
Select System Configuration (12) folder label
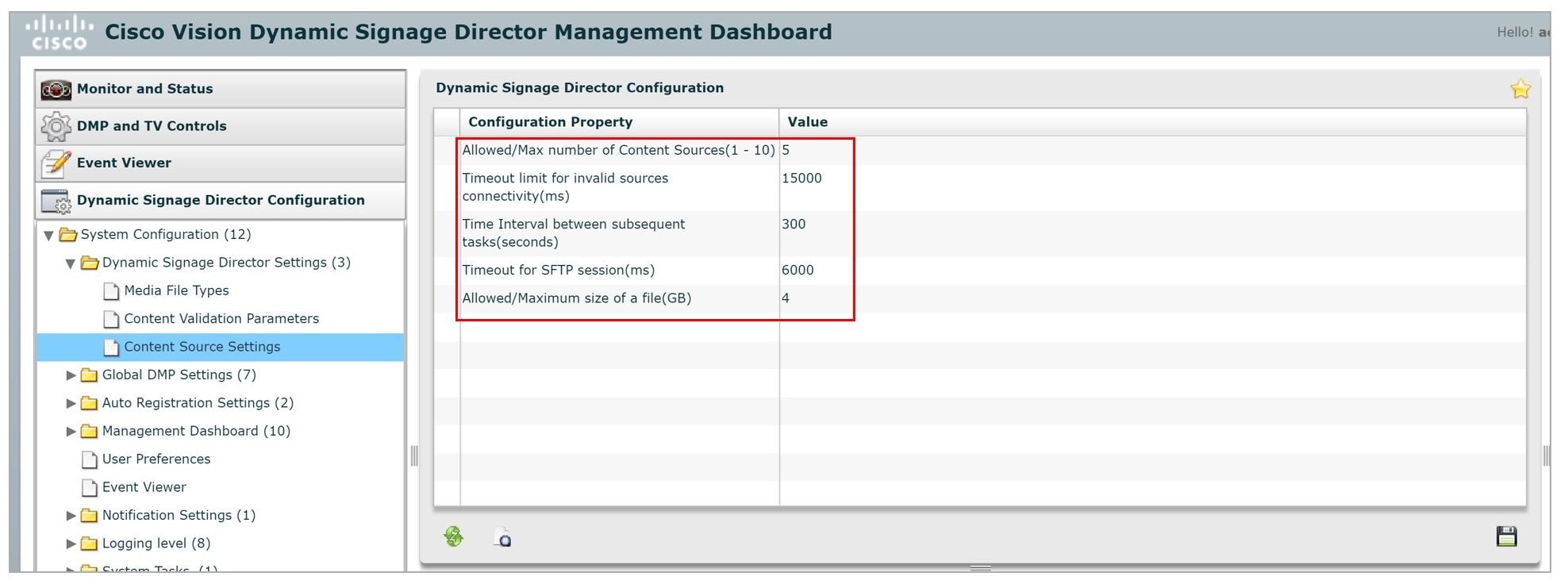click(166, 234)
